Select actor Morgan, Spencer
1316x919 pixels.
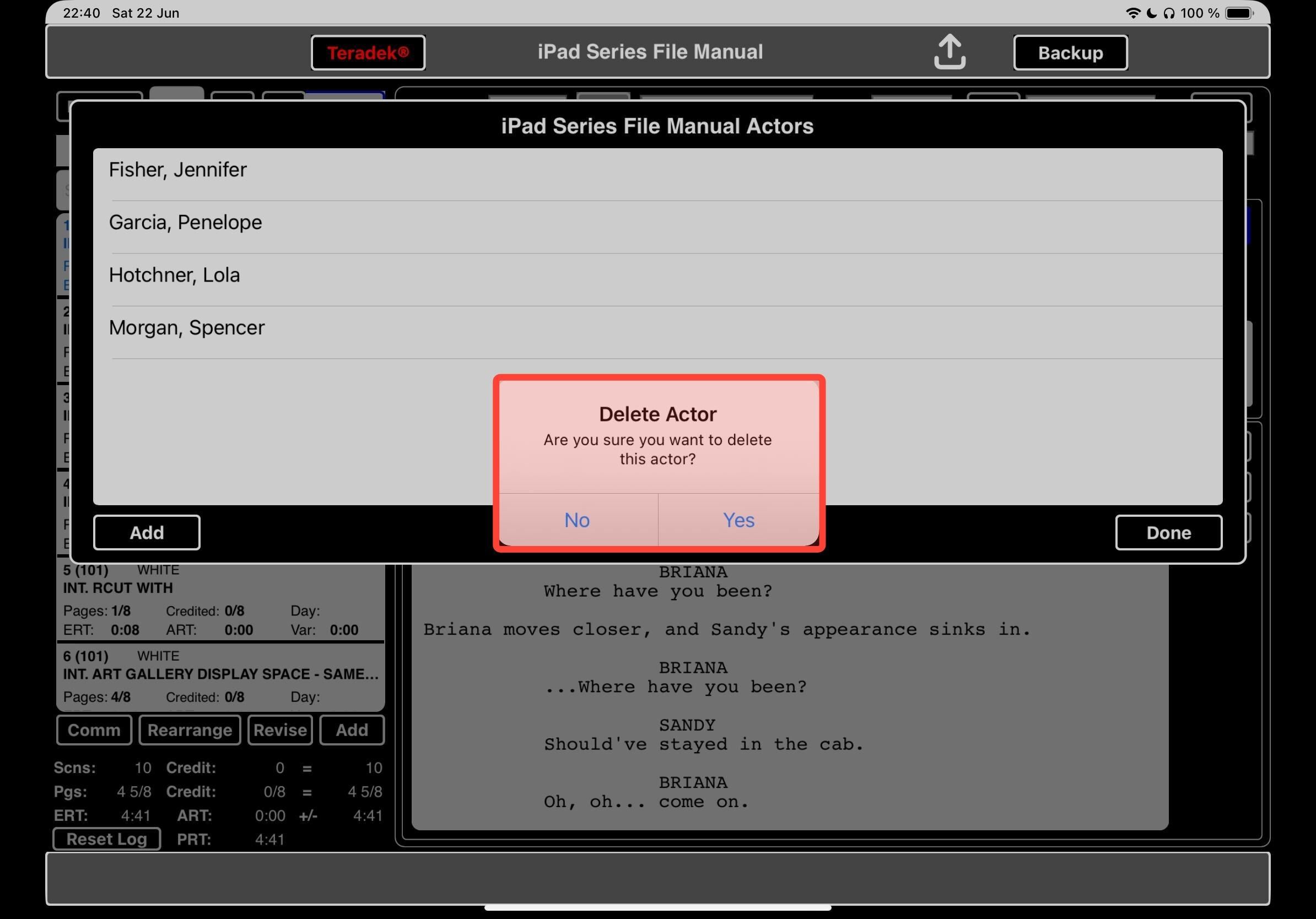(x=187, y=328)
